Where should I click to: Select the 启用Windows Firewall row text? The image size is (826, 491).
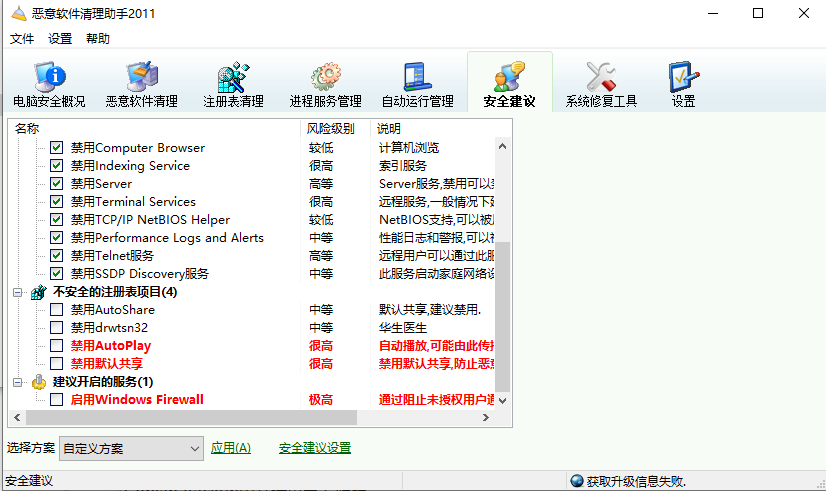(137, 399)
